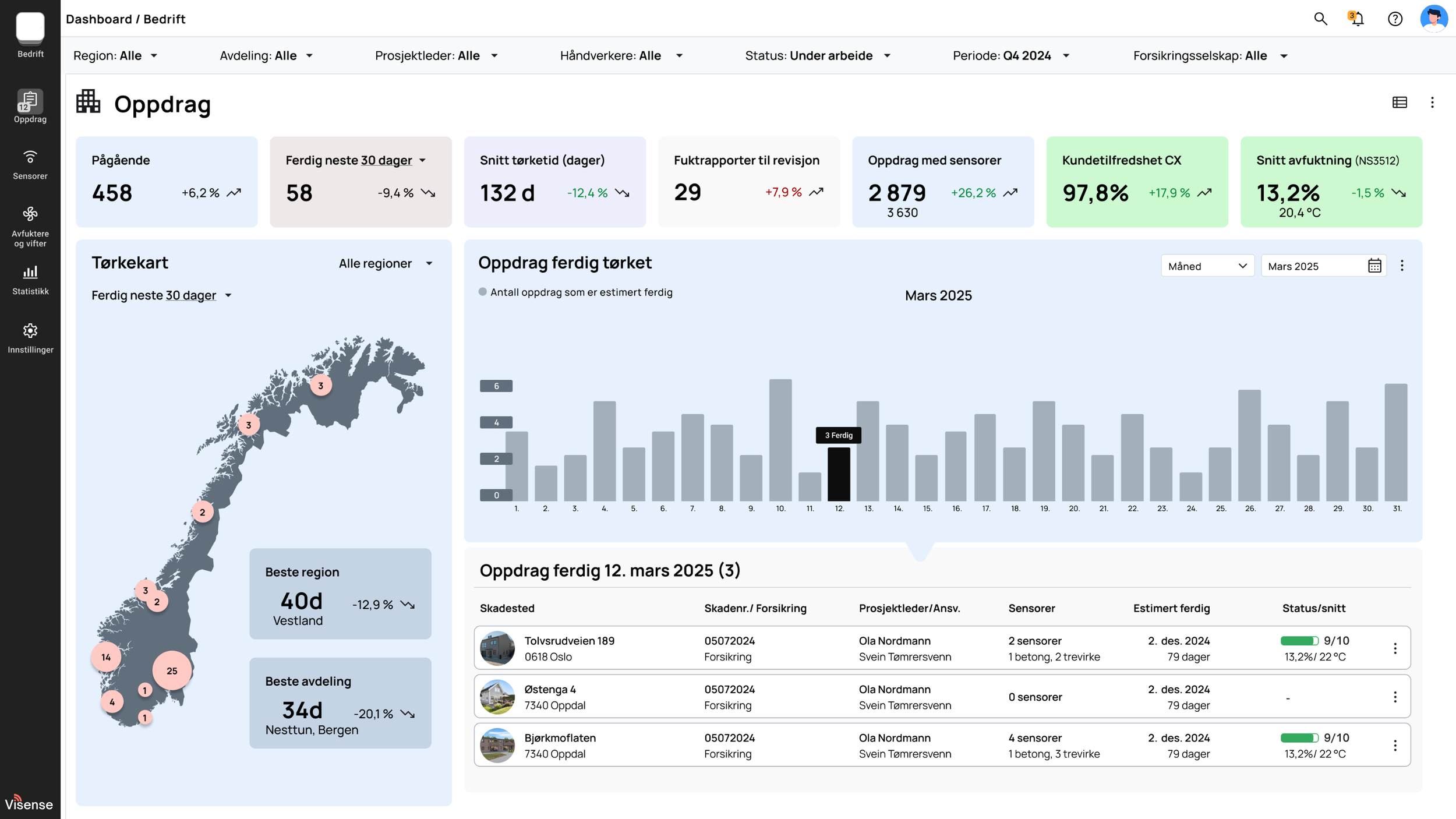Open Alle regioner dropdown on Tørkekart
Screen dimensions: 1456x819
386,263
